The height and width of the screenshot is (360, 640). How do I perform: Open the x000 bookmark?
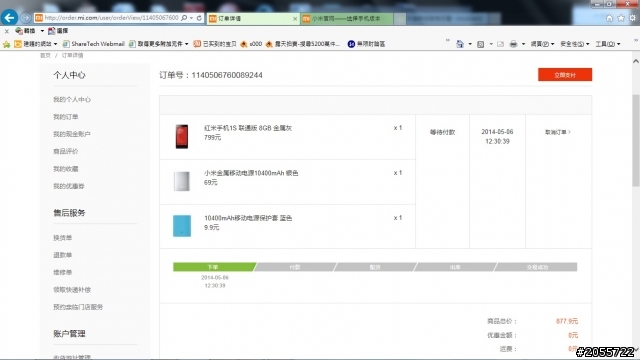tap(251, 44)
